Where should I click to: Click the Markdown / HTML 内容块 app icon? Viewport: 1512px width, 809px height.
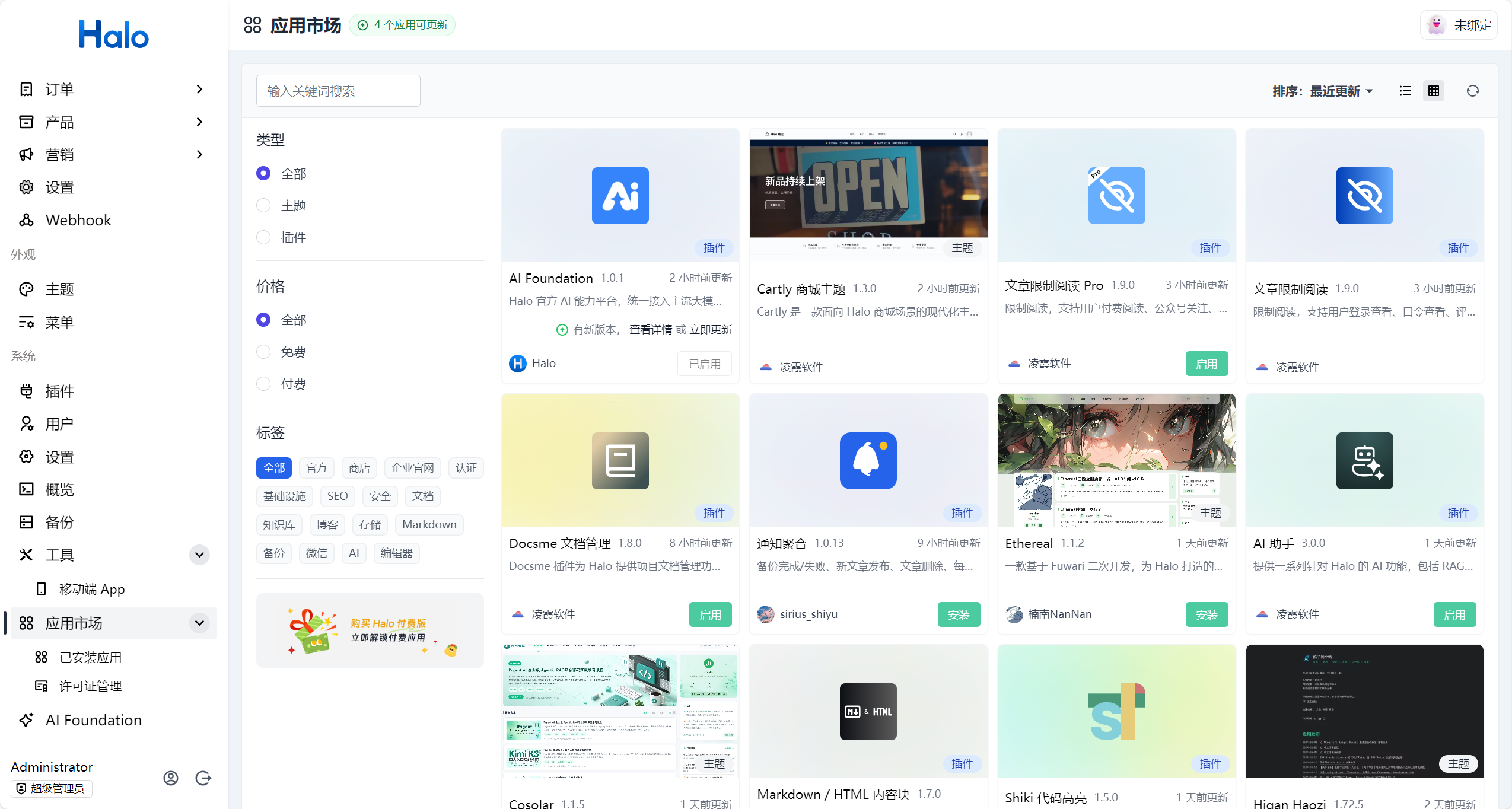click(x=868, y=712)
